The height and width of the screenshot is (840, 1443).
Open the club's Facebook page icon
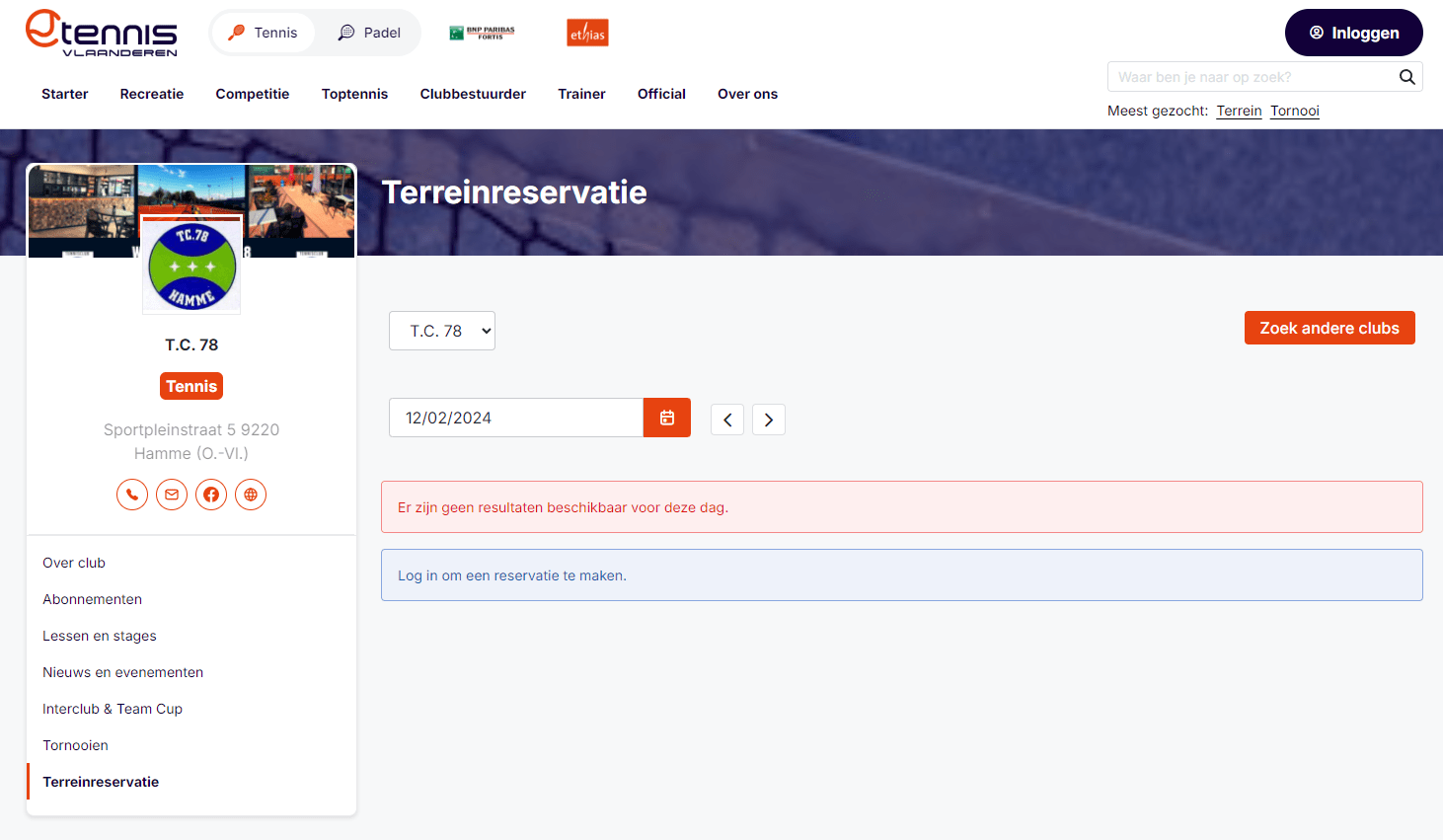click(x=211, y=495)
